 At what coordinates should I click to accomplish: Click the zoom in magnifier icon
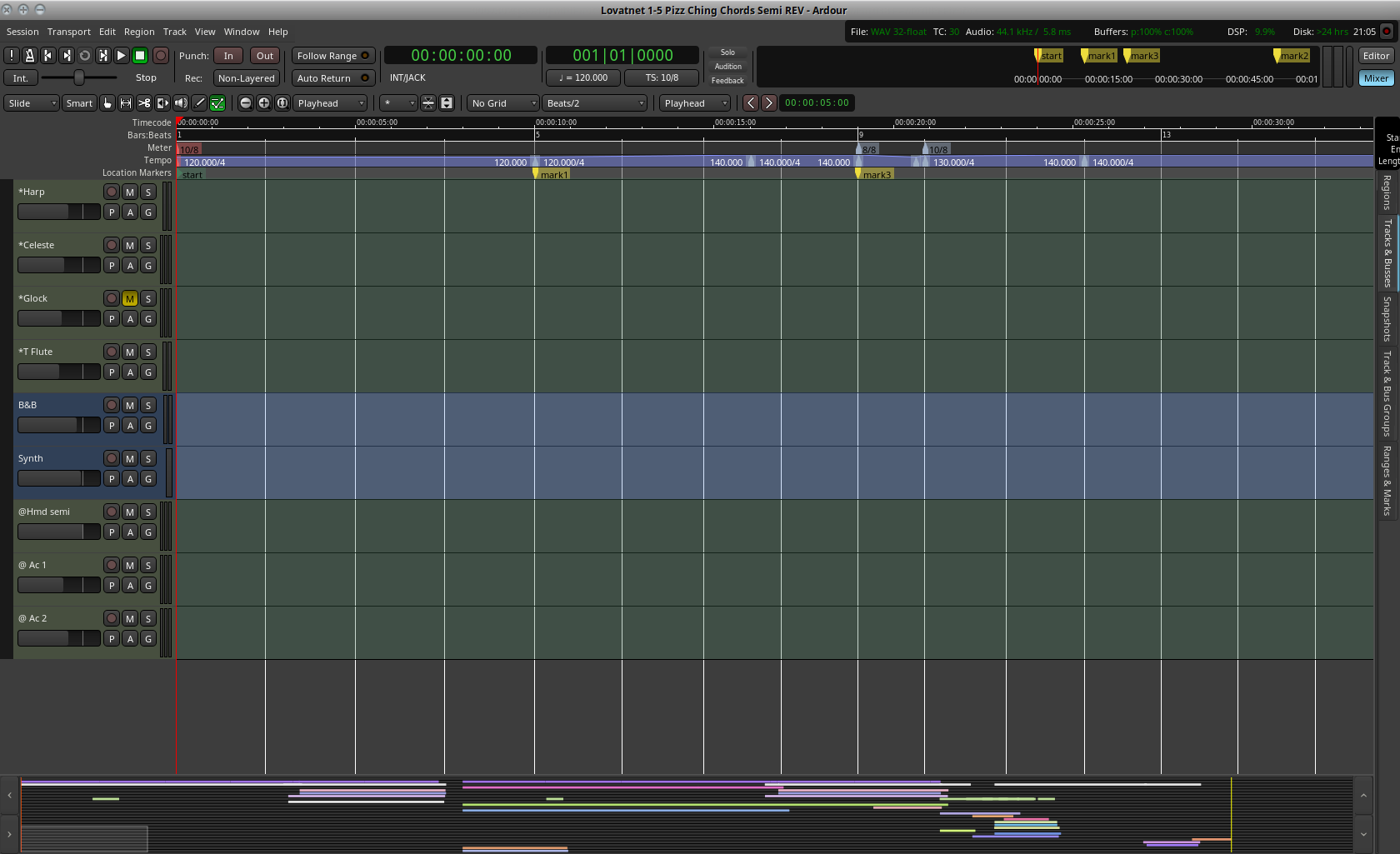click(264, 103)
